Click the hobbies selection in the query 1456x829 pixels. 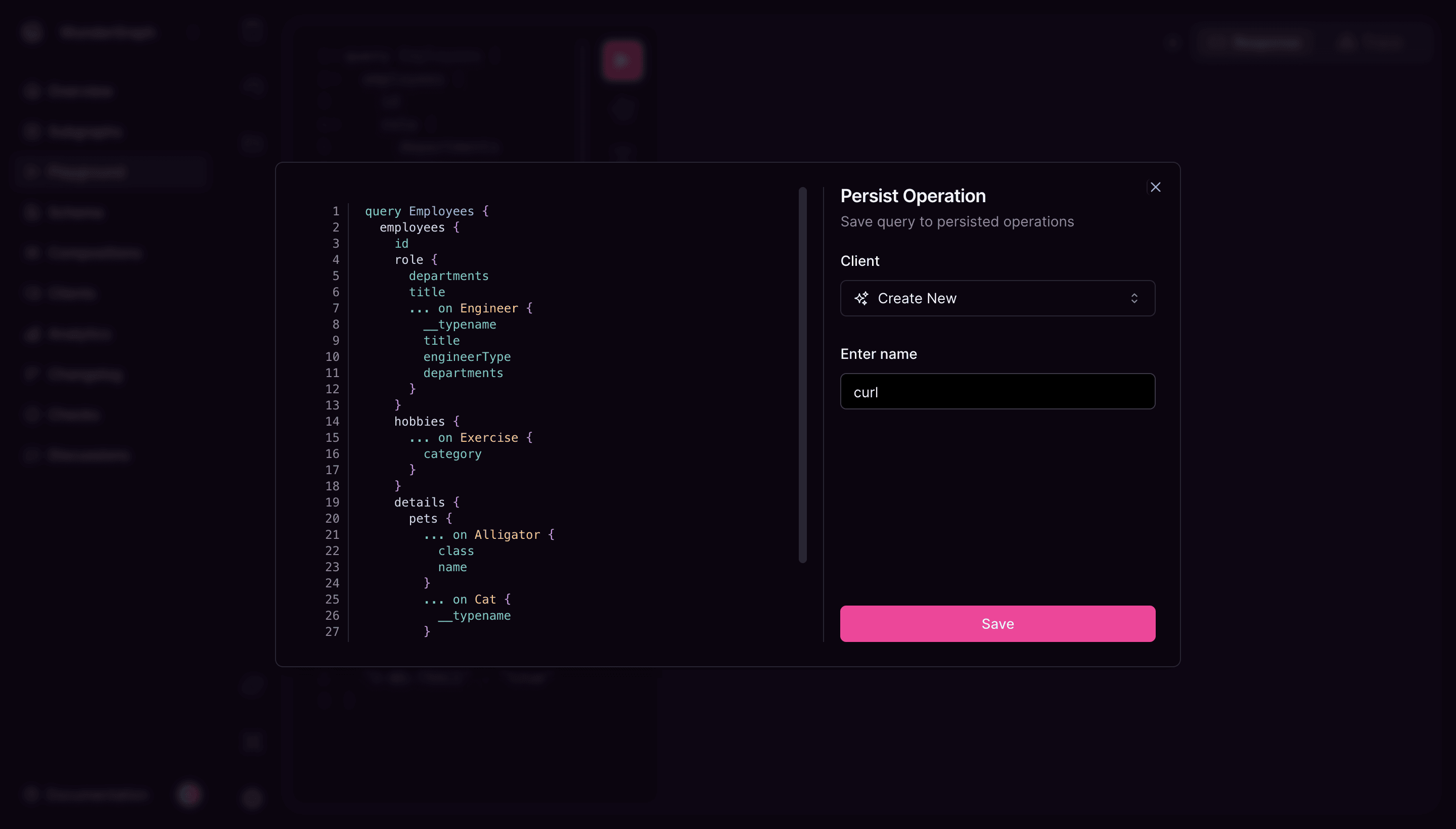(x=419, y=422)
